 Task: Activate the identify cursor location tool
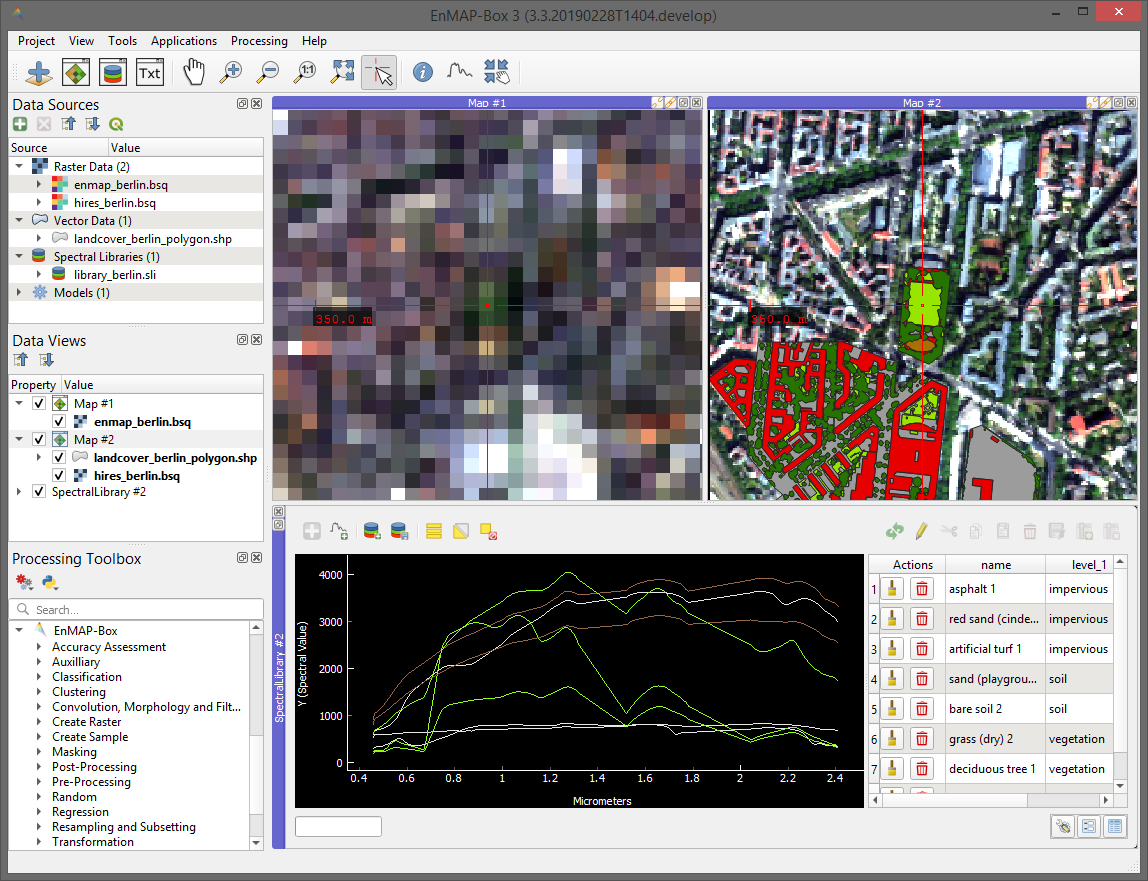pos(379,73)
